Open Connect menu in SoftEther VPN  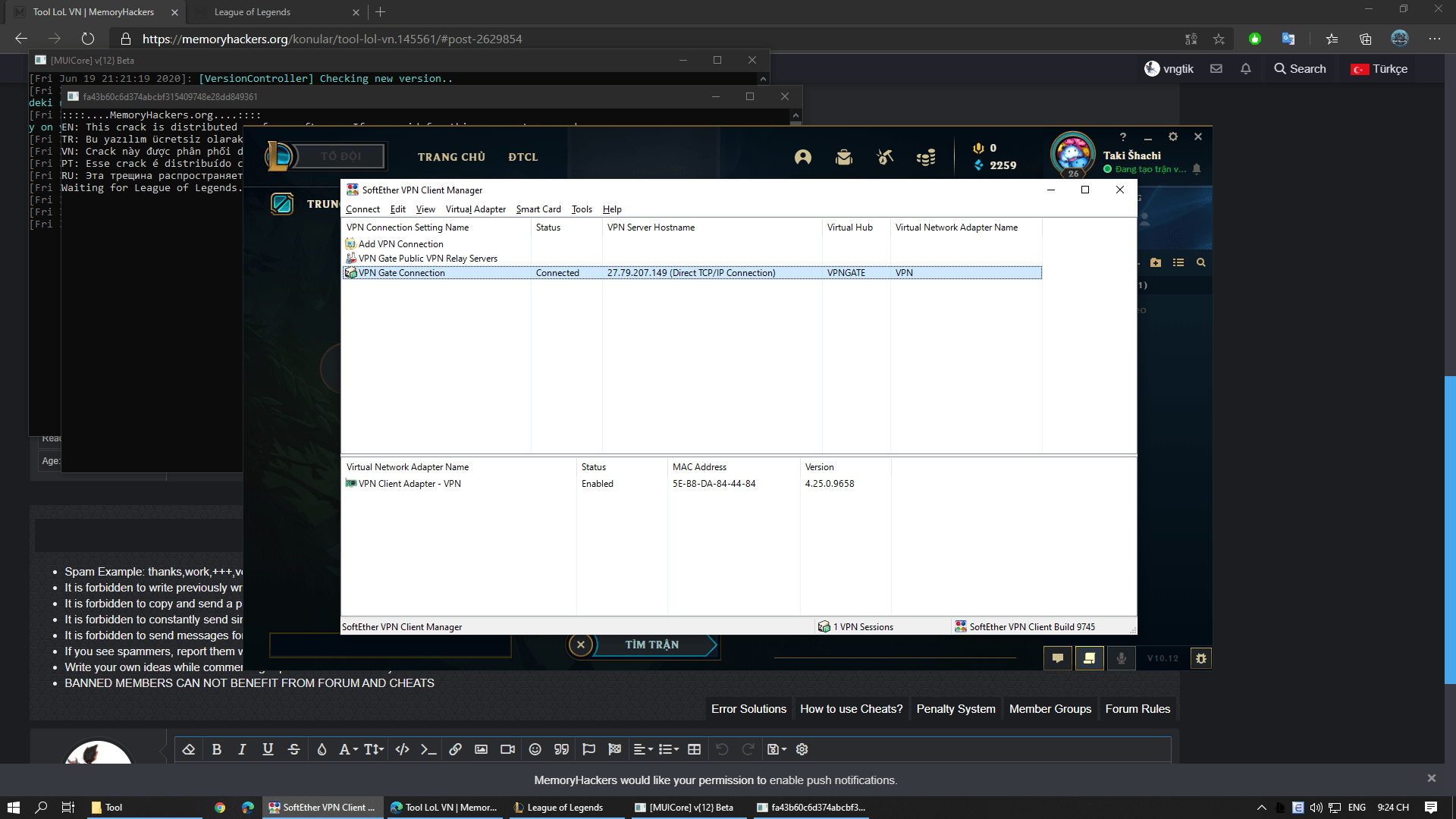pyautogui.click(x=362, y=209)
